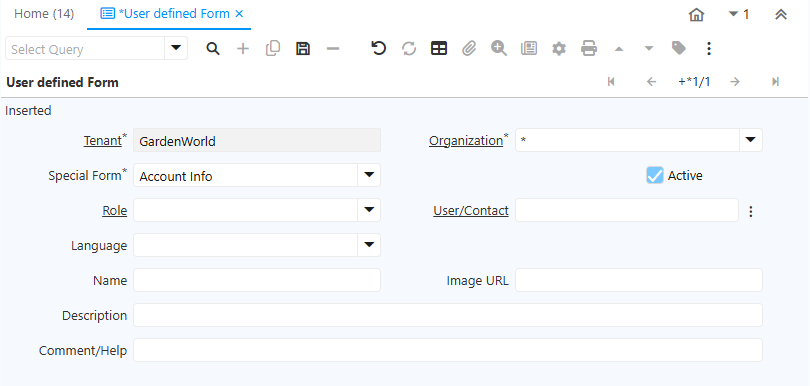Click the Process gear icon
The width and height of the screenshot is (810, 386).
(x=559, y=49)
